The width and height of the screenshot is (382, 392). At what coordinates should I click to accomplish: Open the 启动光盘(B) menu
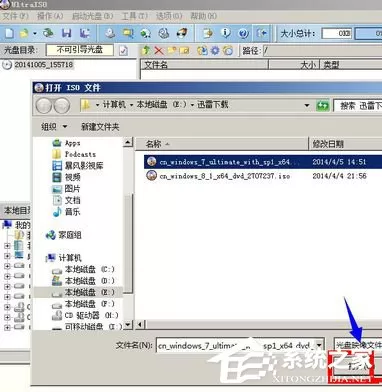93,16
